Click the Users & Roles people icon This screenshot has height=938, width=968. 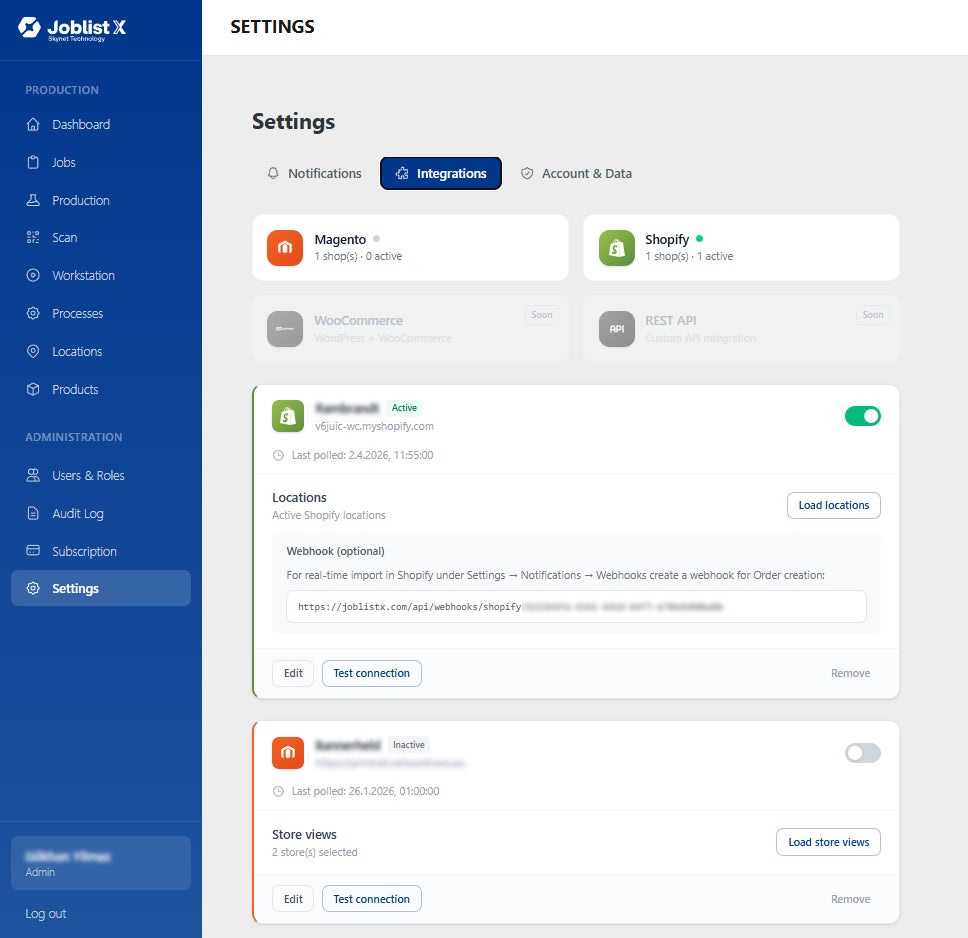pyautogui.click(x=33, y=475)
